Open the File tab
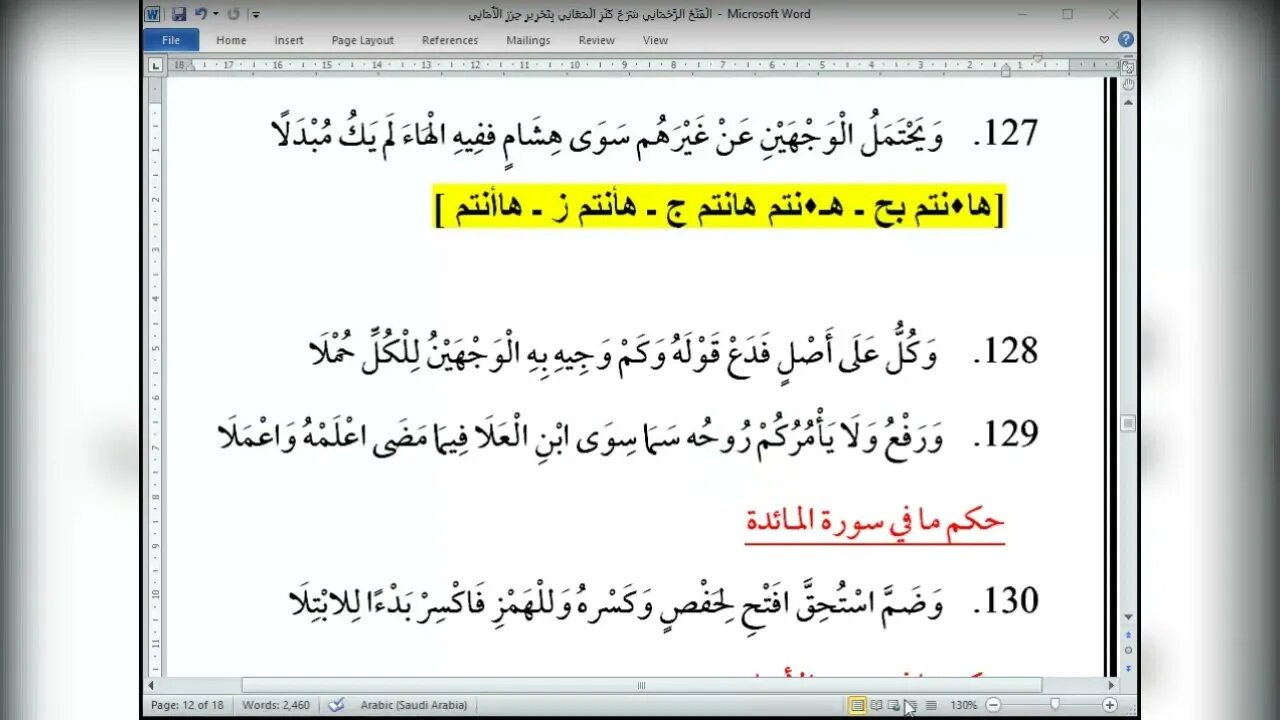 171,40
